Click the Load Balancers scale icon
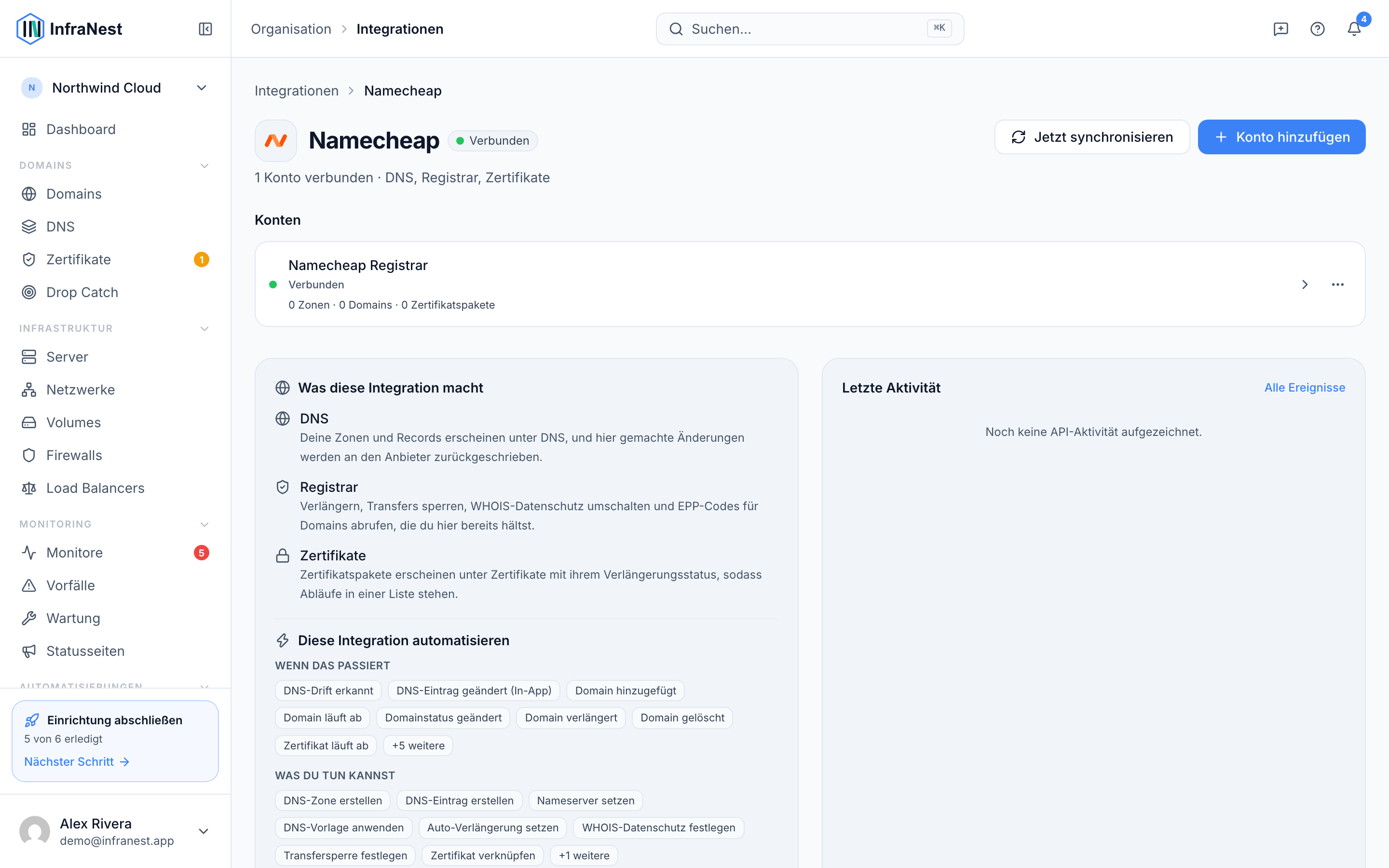1389x868 pixels. coord(29,488)
